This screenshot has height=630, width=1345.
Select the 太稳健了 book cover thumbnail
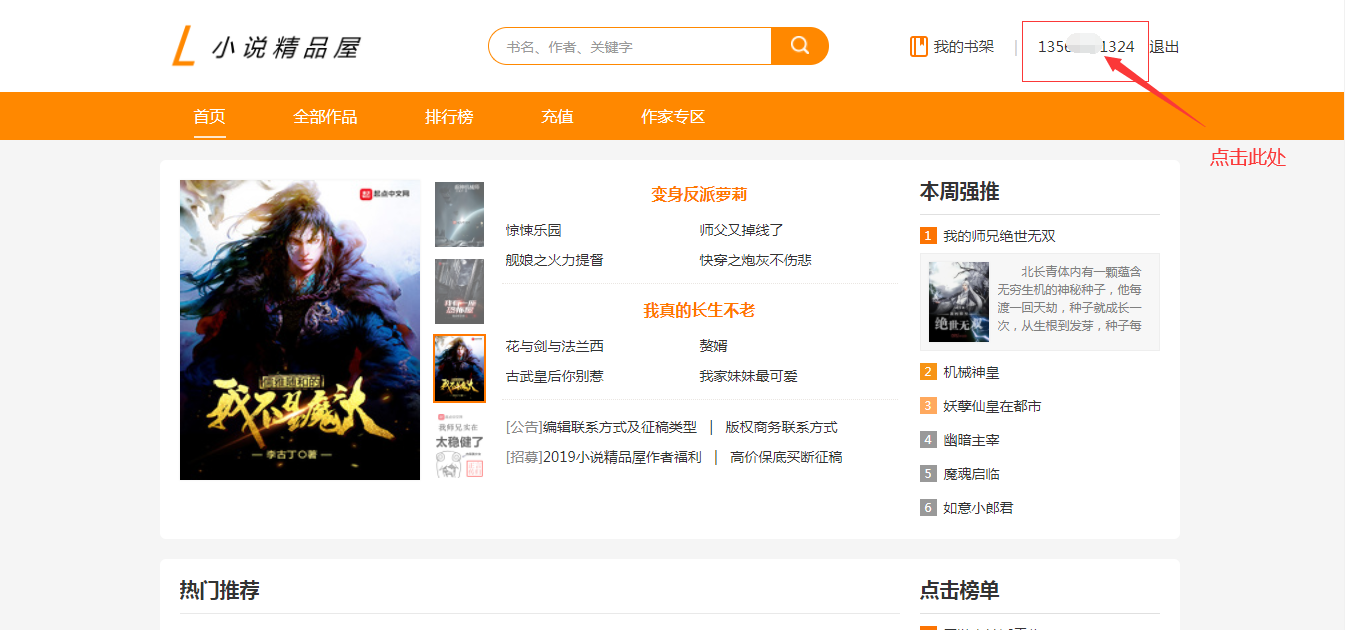click(459, 444)
